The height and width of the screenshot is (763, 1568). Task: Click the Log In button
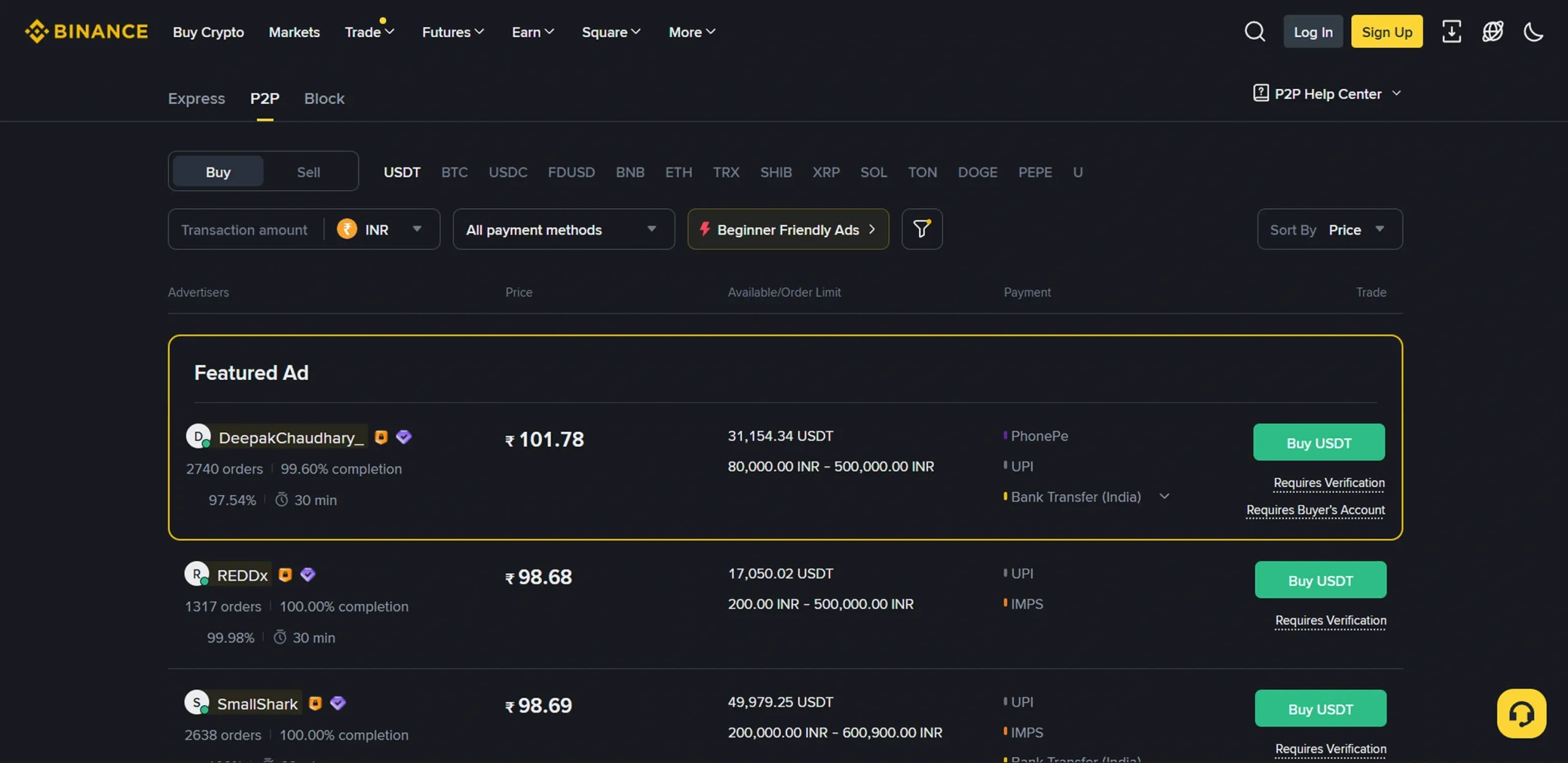1313,31
